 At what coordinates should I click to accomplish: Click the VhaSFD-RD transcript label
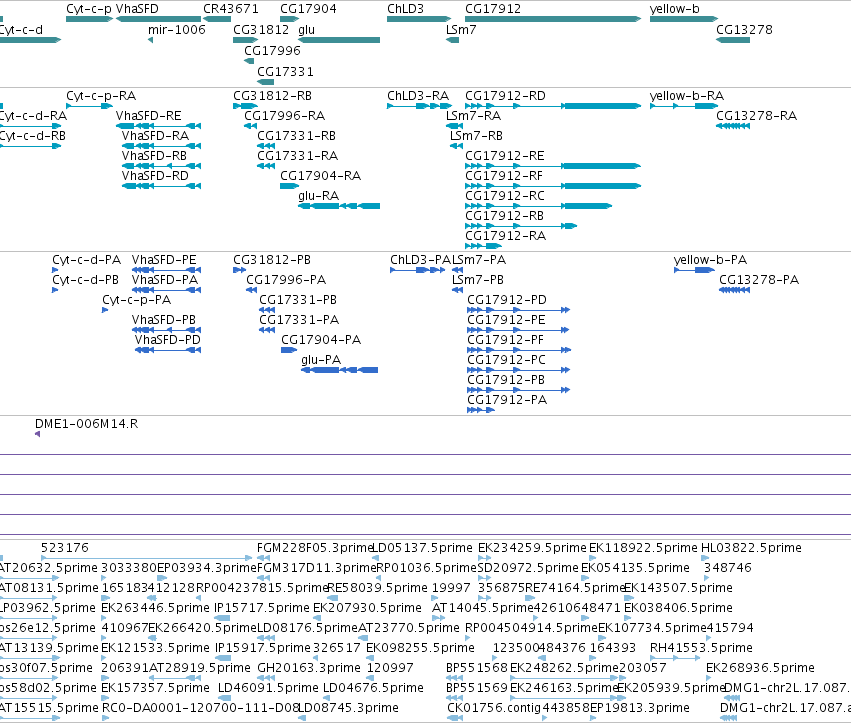(155, 176)
